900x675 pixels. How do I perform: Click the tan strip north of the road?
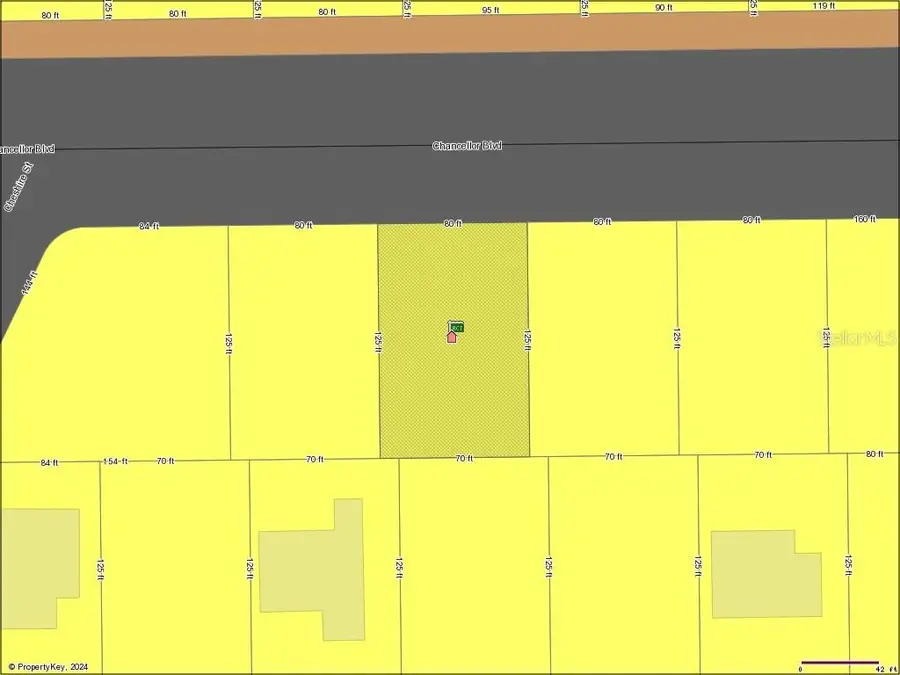450,37
